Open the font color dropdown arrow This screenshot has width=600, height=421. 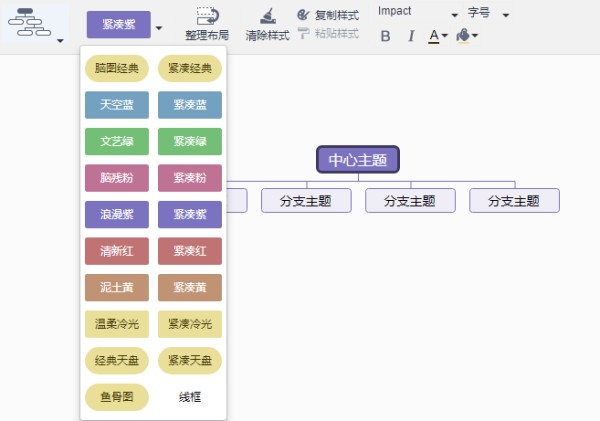tap(445, 36)
